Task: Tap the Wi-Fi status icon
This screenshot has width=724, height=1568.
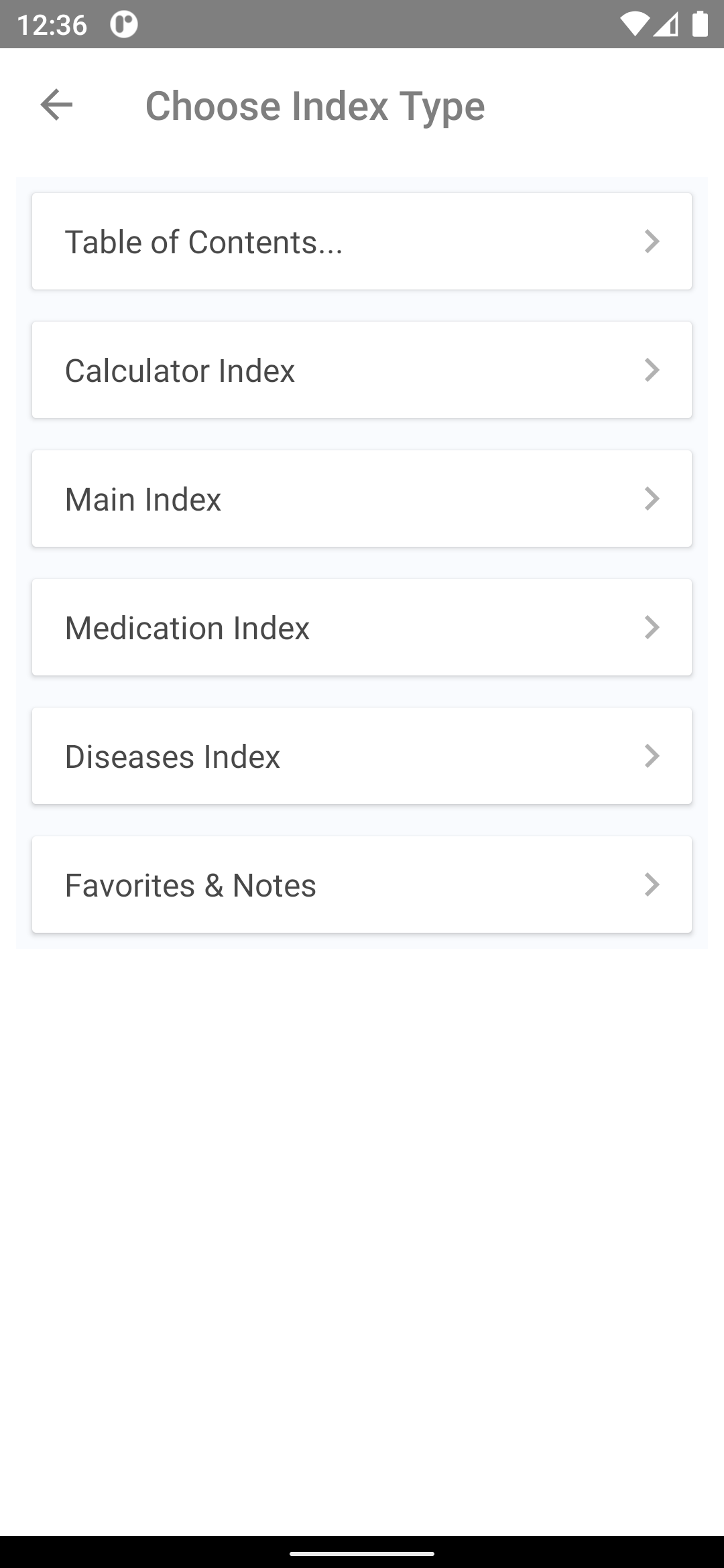Action: (634, 24)
